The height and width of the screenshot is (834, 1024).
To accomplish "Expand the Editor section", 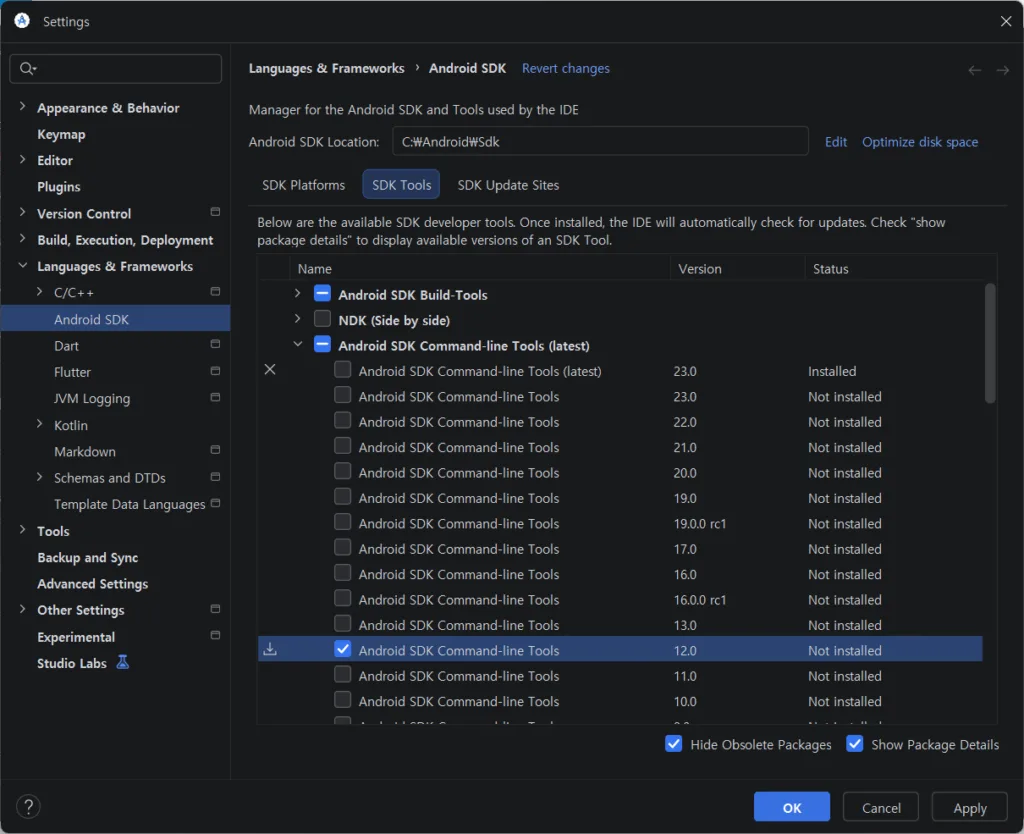I will 22,159.
